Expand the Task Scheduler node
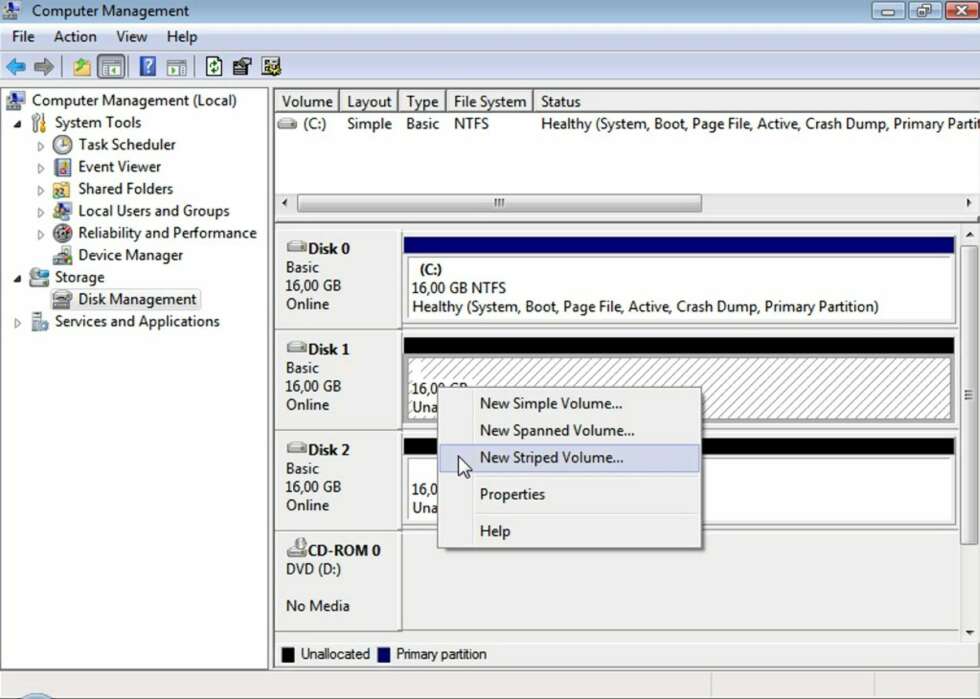 [41, 146]
